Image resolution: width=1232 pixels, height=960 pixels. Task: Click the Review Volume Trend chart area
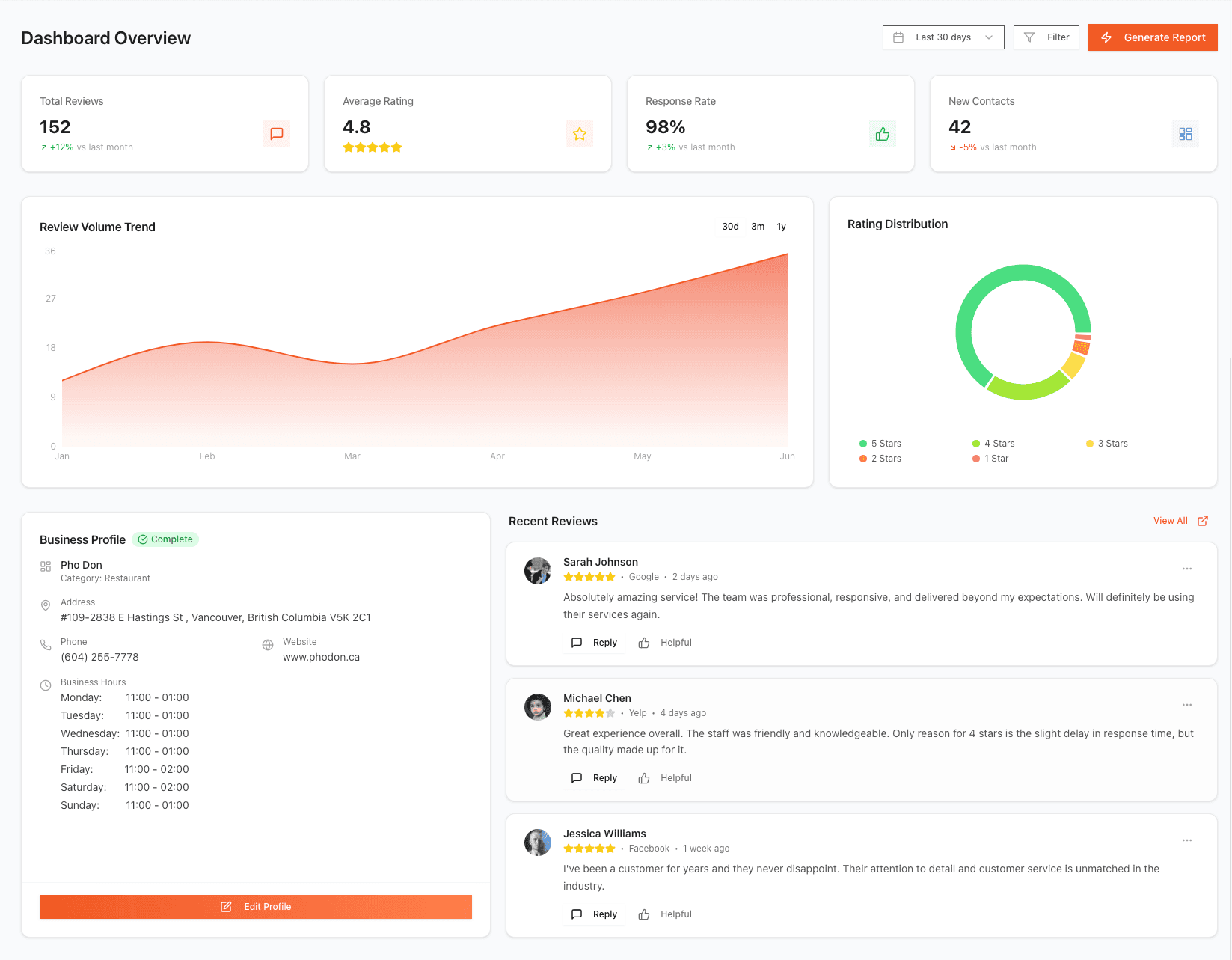[425, 350]
